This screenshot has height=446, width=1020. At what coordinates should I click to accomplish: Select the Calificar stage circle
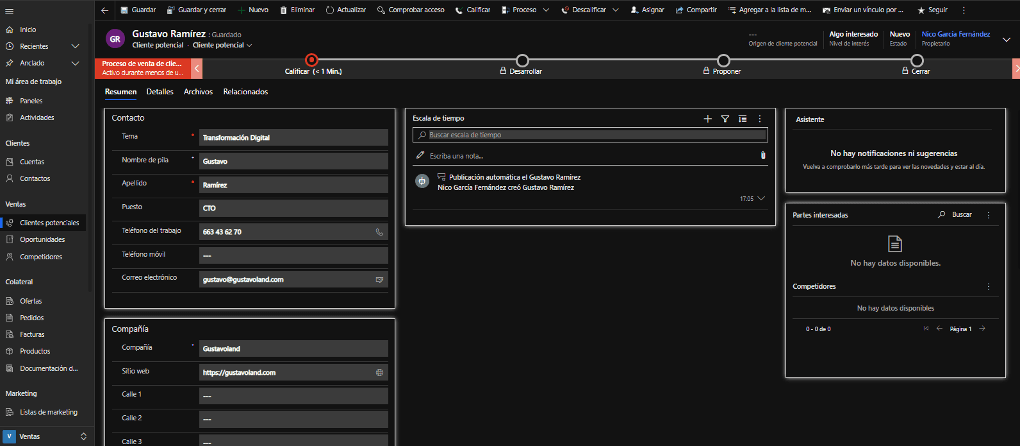pos(312,60)
